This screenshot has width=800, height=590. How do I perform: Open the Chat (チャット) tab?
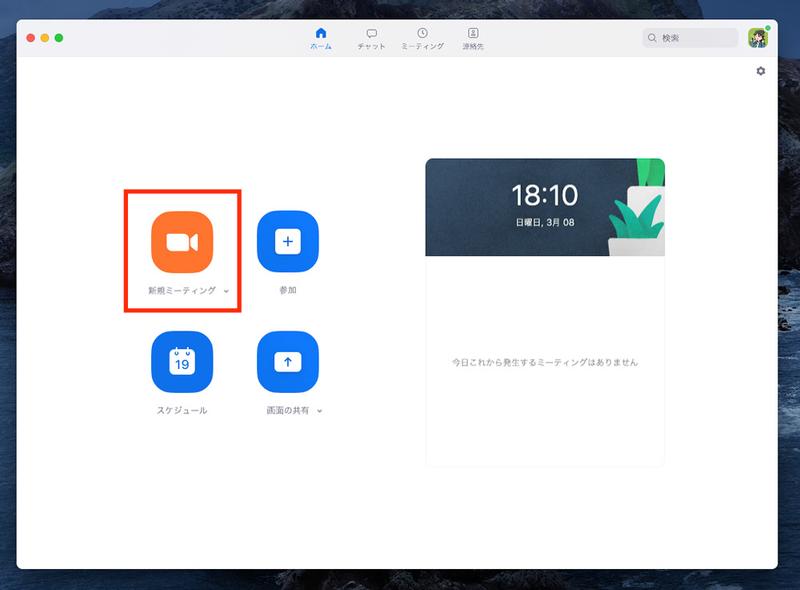click(x=371, y=39)
